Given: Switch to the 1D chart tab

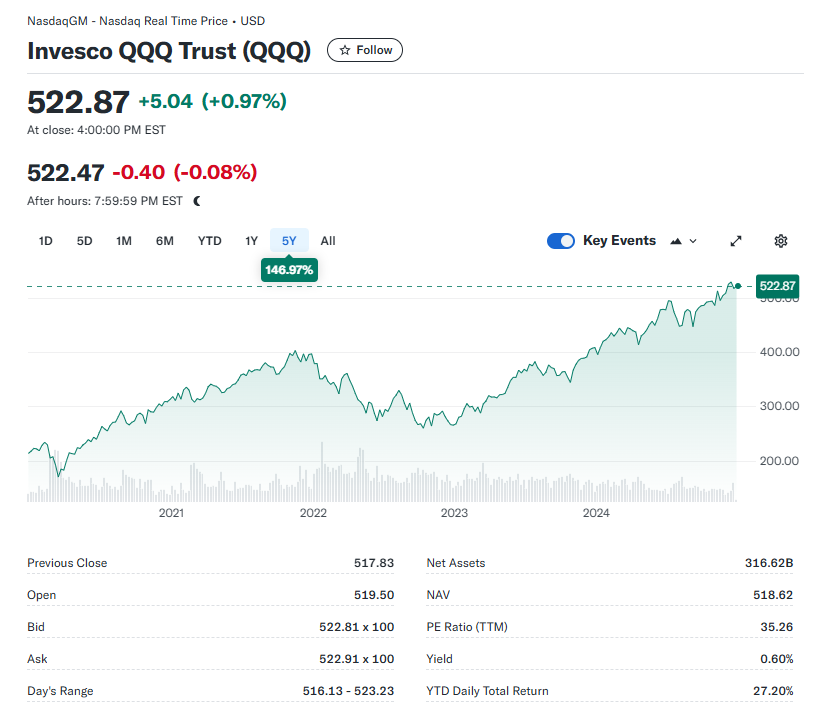Looking at the screenshot, I should (x=45, y=241).
